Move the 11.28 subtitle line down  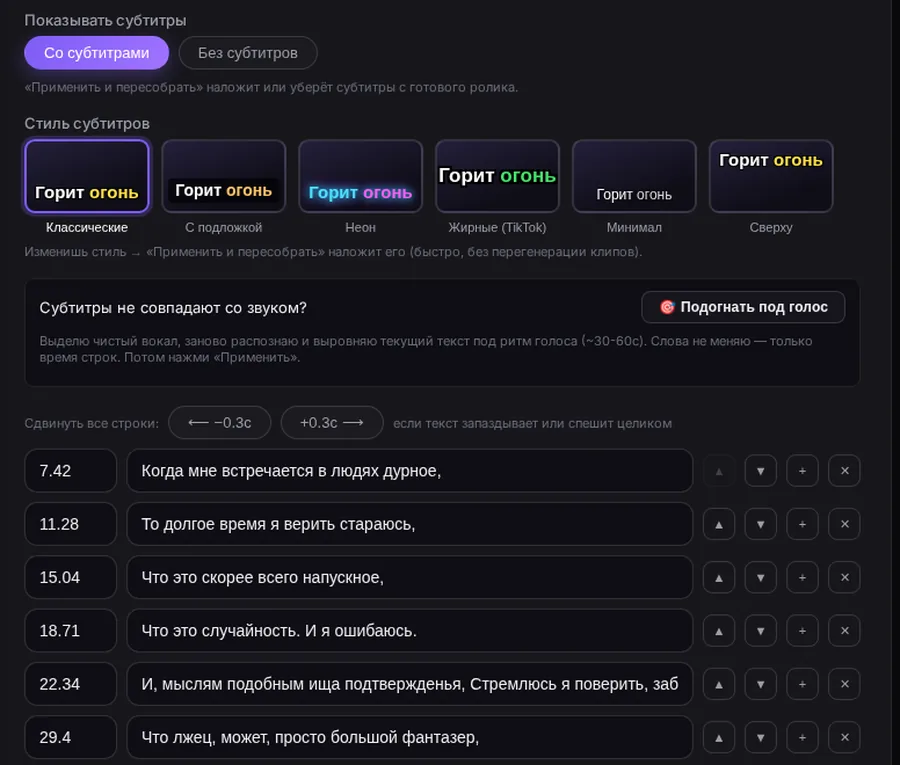(x=761, y=524)
